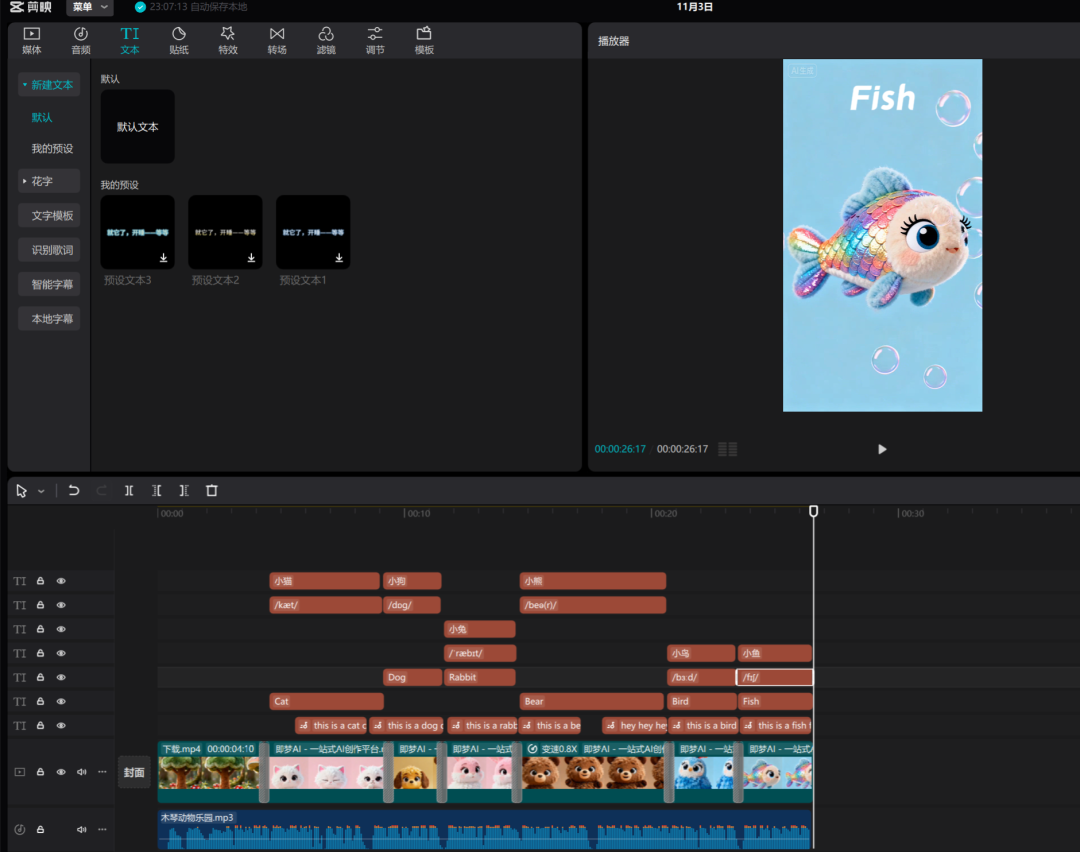This screenshot has height=852, width=1080.
Task: Click the undo arrow in timeline toolbar
Action: pyautogui.click(x=74, y=491)
